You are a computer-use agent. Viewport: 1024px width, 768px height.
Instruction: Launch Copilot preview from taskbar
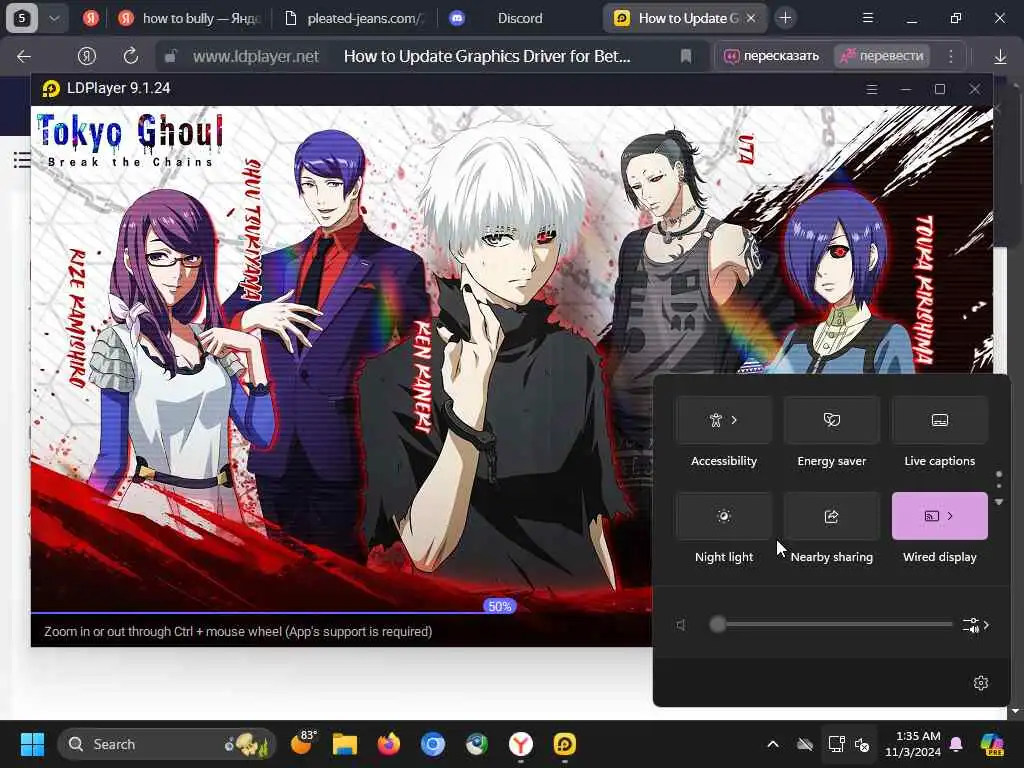[992, 744]
